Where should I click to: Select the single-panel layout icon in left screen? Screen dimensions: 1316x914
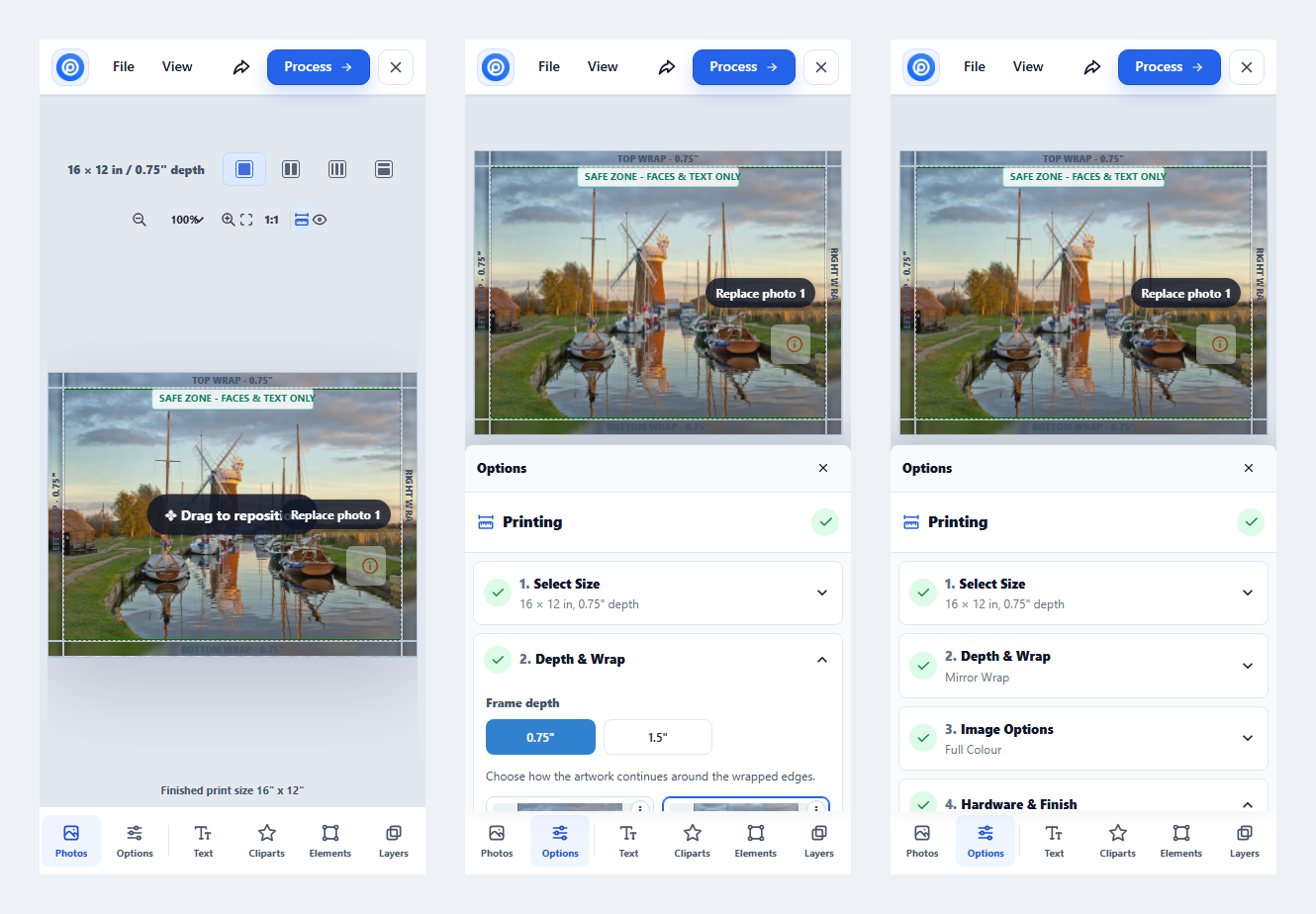click(244, 169)
